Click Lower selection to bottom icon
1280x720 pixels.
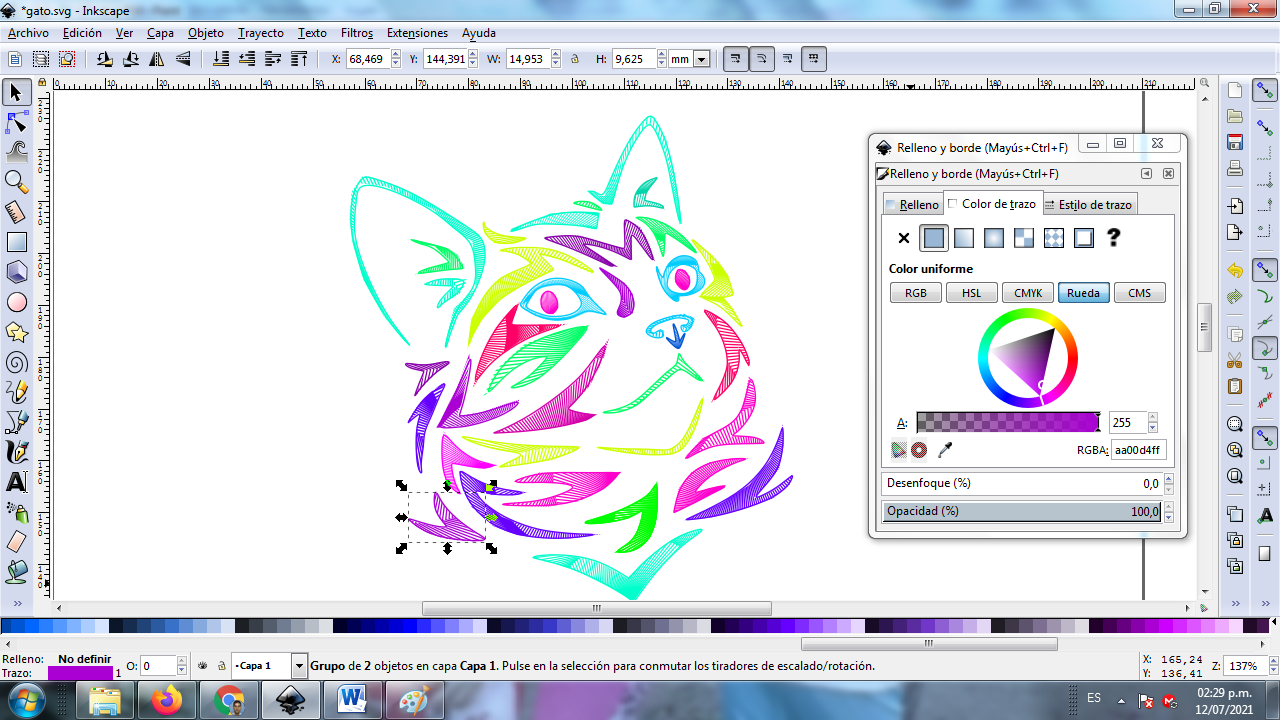[220, 59]
